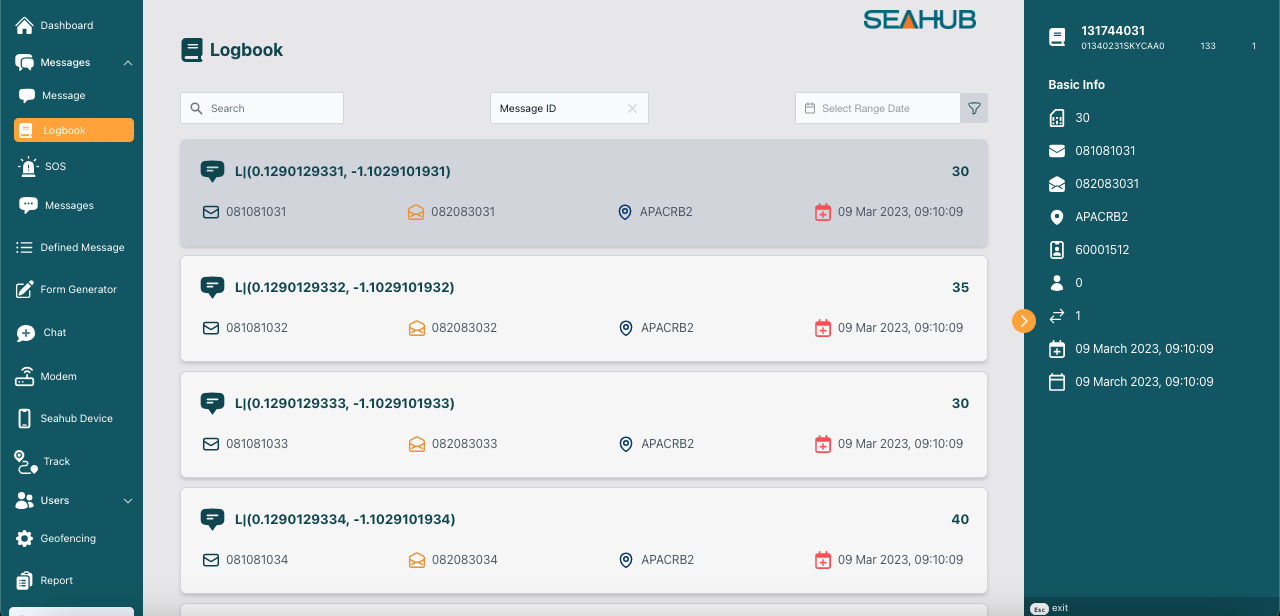Click the Form Generator pencil icon
This screenshot has width=1280, height=616.
[x=25, y=290]
